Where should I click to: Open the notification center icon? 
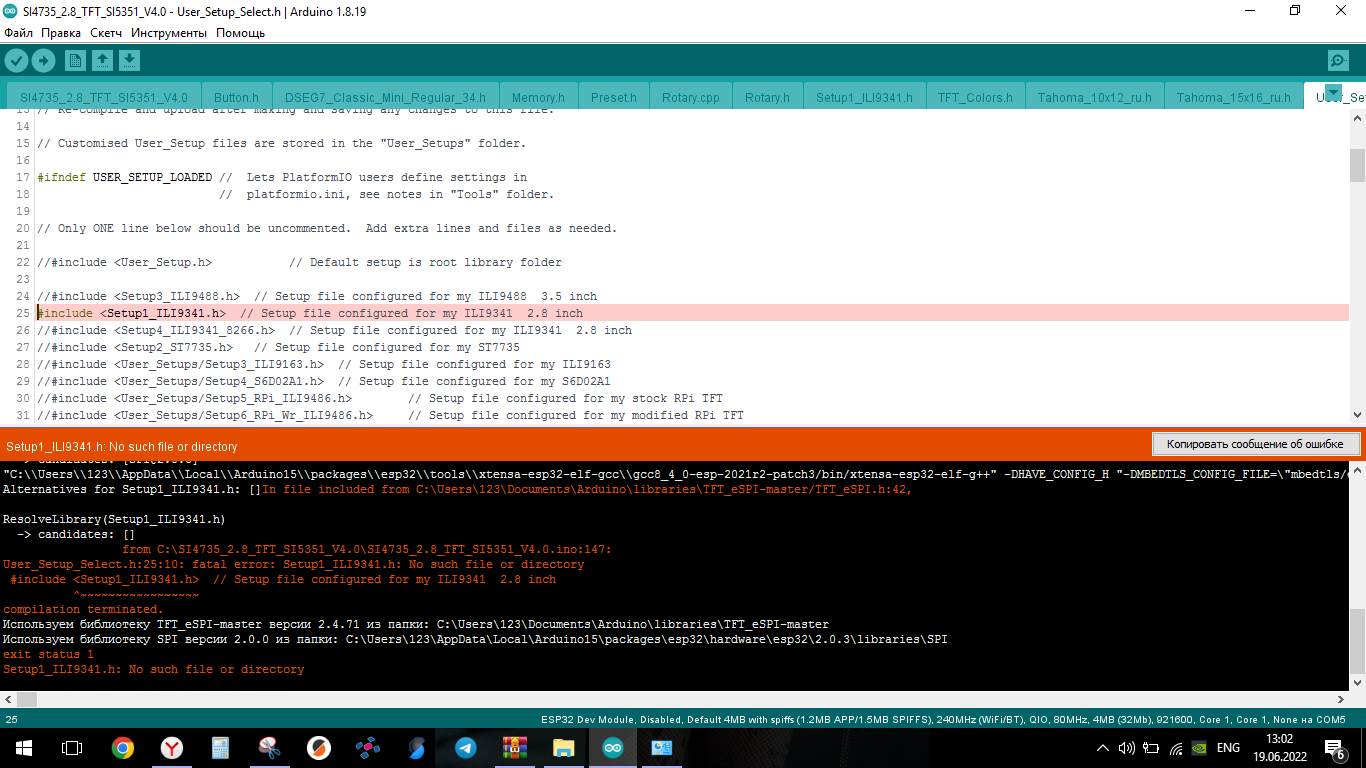1335,747
